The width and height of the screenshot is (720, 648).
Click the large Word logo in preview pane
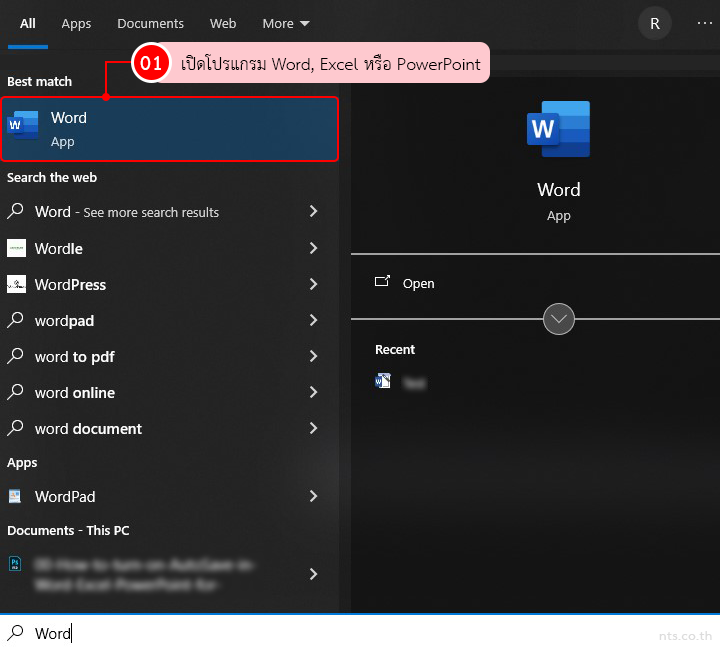[x=558, y=129]
